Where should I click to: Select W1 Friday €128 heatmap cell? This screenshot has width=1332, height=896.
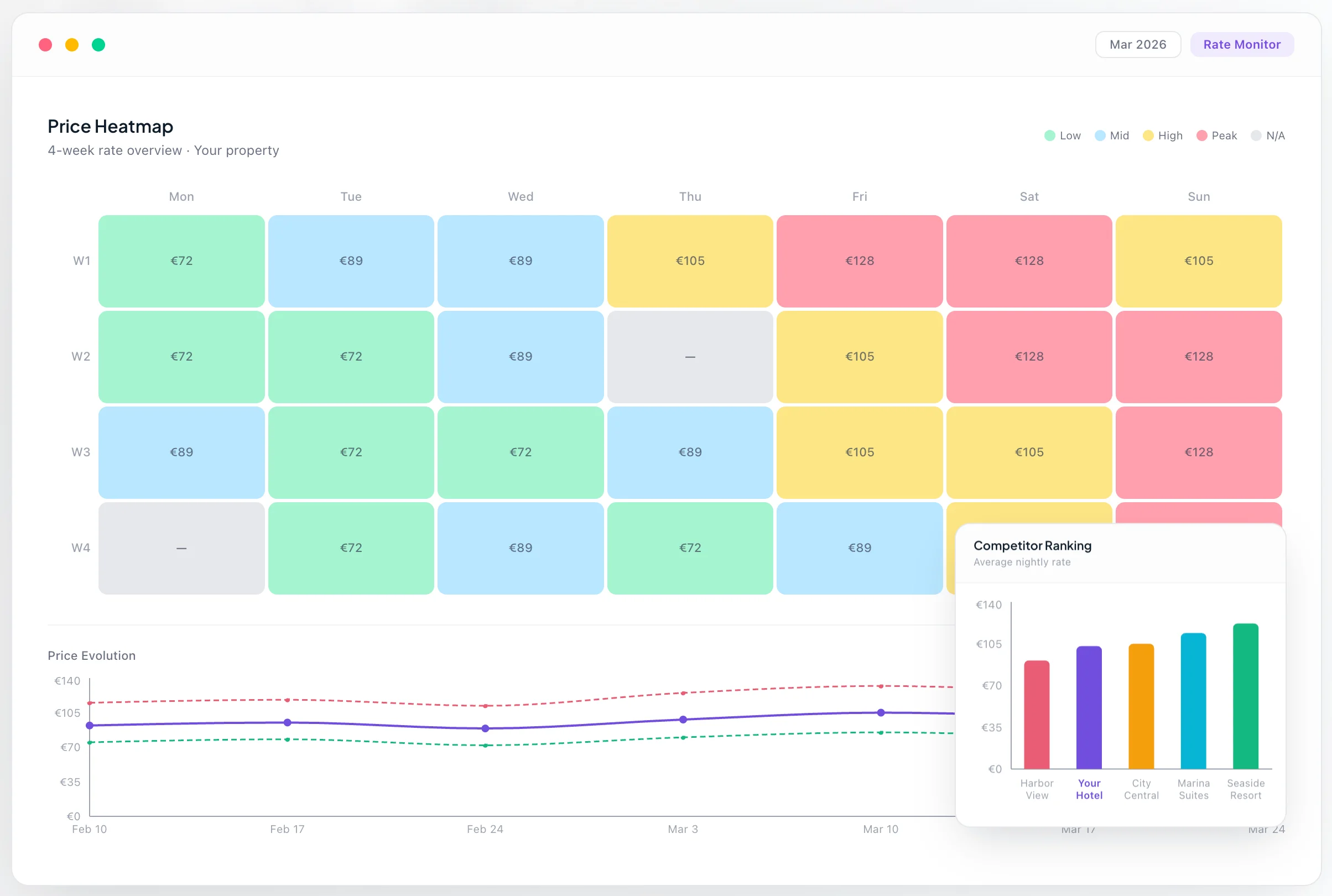click(x=859, y=261)
